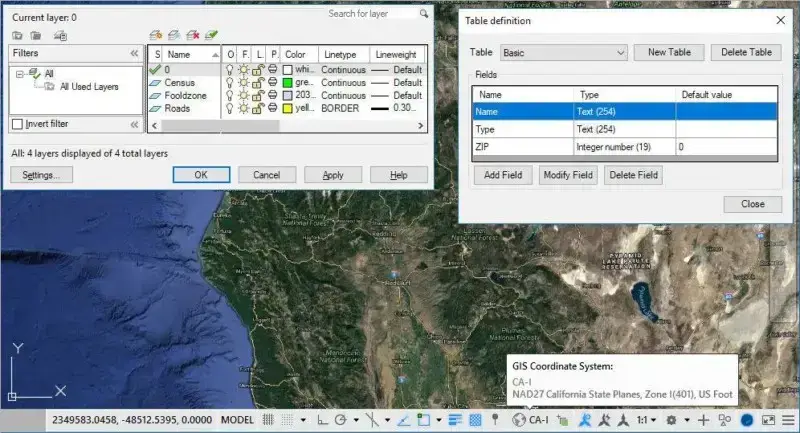This screenshot has width=800, height=433.
Task: Lock the Roads layer padlock icon
Action: coord(259,108)
